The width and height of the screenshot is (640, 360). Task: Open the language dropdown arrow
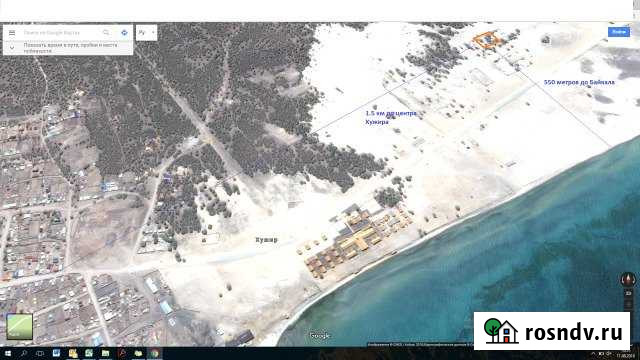tap(153, 33)
